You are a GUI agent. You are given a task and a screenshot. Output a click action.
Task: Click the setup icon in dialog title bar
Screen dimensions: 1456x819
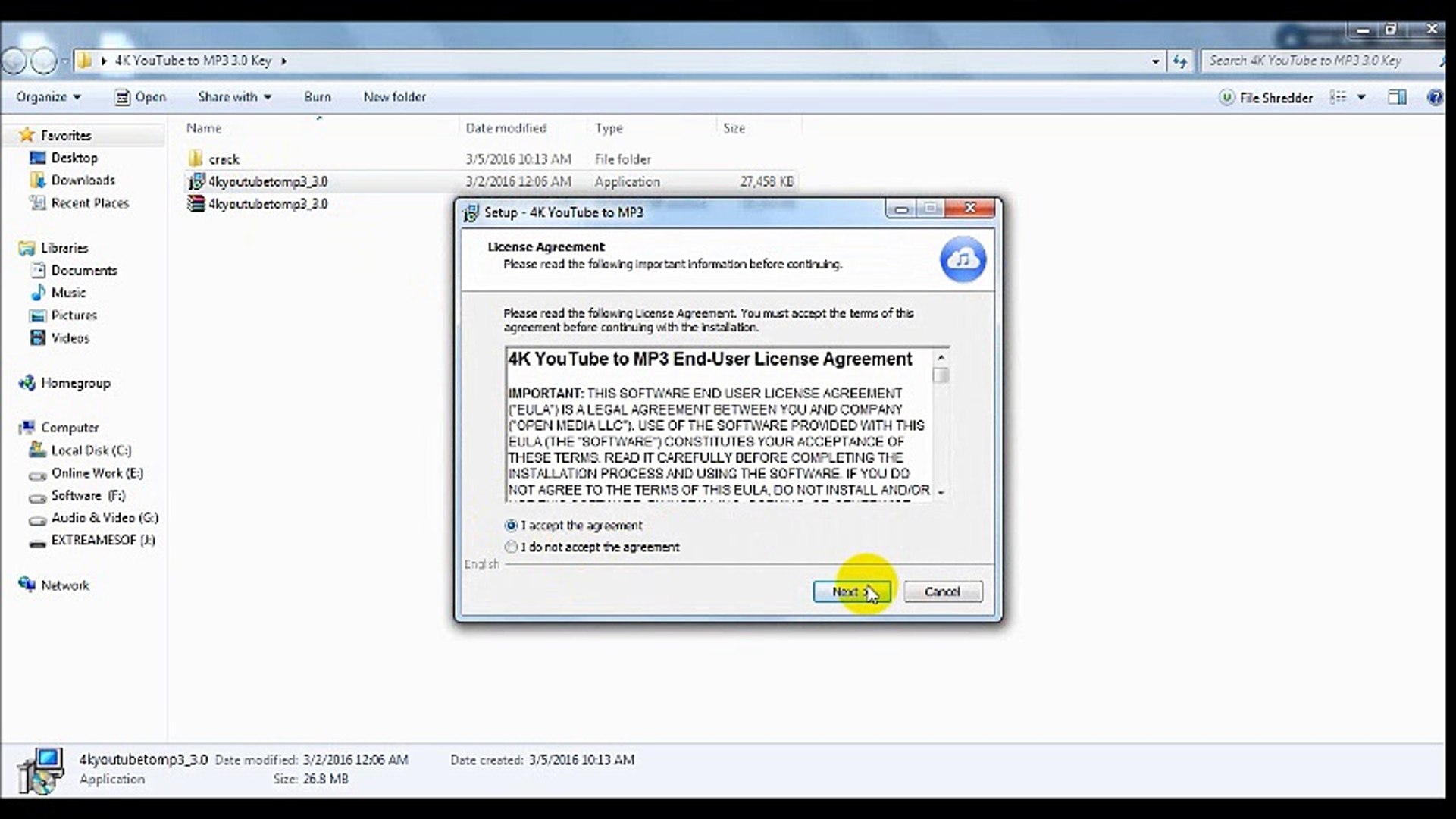click(x=471, y=212)
